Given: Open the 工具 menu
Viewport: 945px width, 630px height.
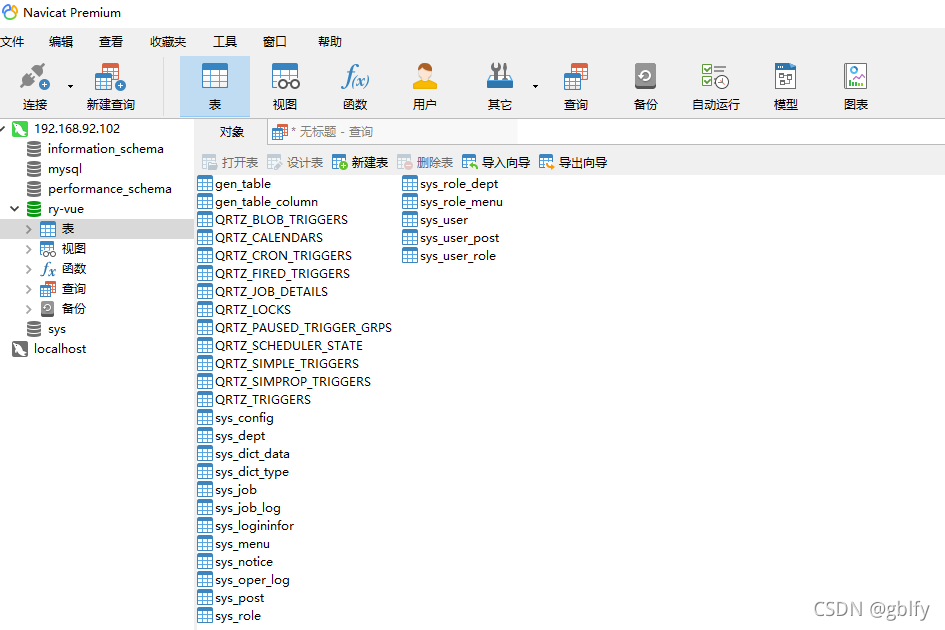Looking at the screenshot, I should point(225,42).
